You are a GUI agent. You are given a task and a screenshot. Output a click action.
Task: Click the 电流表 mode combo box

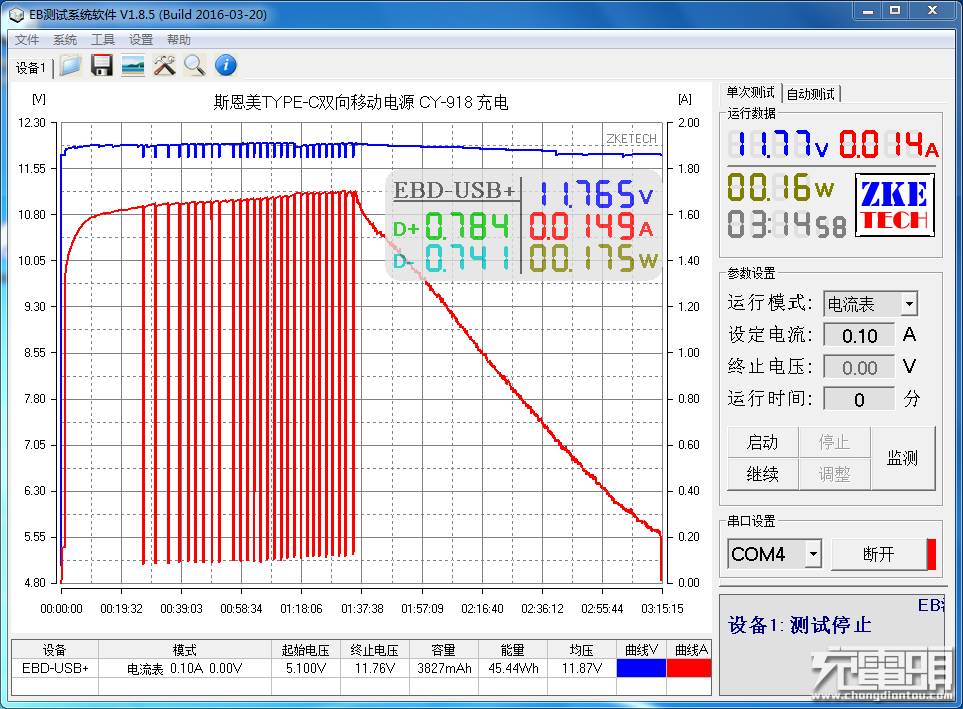(x=870, y=304)
